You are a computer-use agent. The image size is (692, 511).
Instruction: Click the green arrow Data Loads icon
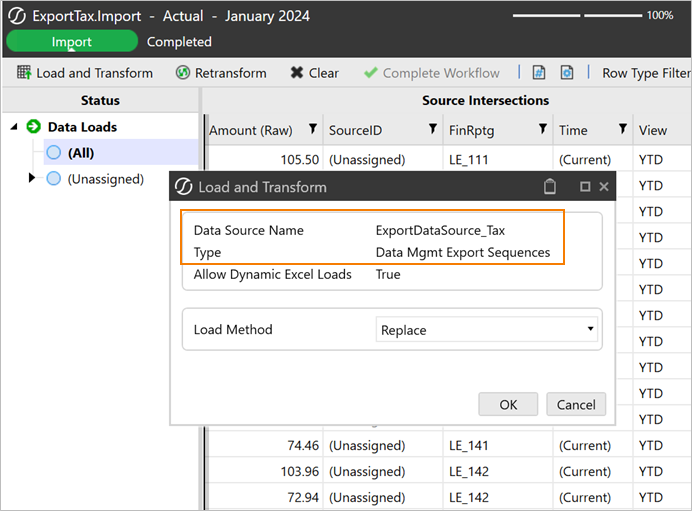(x=34, y=127)
